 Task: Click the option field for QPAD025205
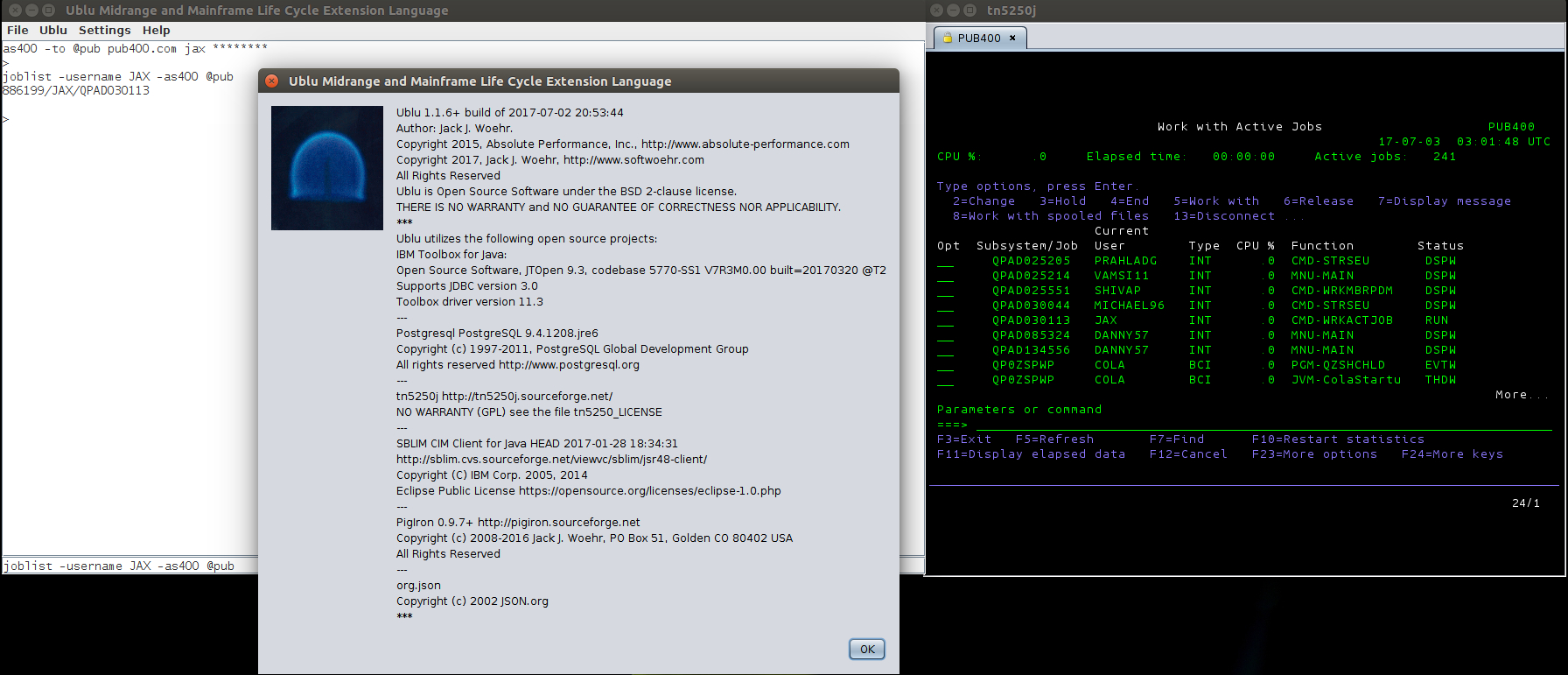[945, 261]
